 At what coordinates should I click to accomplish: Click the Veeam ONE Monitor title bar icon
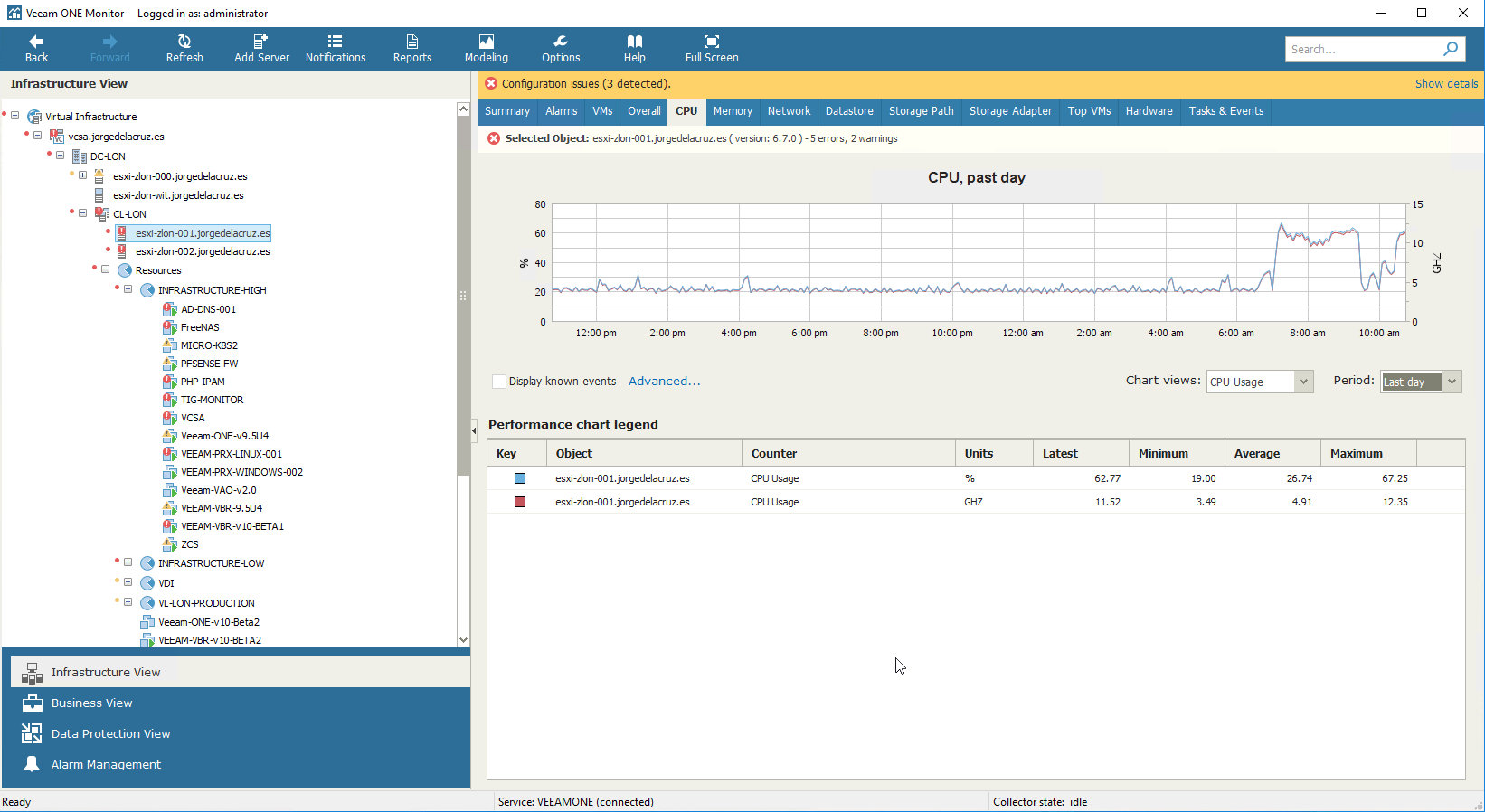(x=14, y=14)
